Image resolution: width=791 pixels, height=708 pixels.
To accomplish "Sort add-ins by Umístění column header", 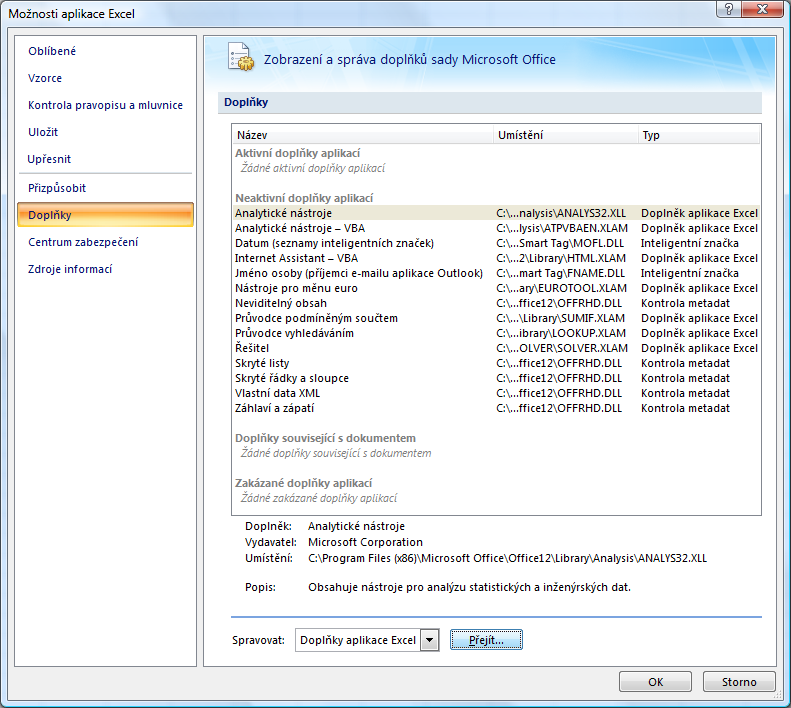I will point(566,135).
